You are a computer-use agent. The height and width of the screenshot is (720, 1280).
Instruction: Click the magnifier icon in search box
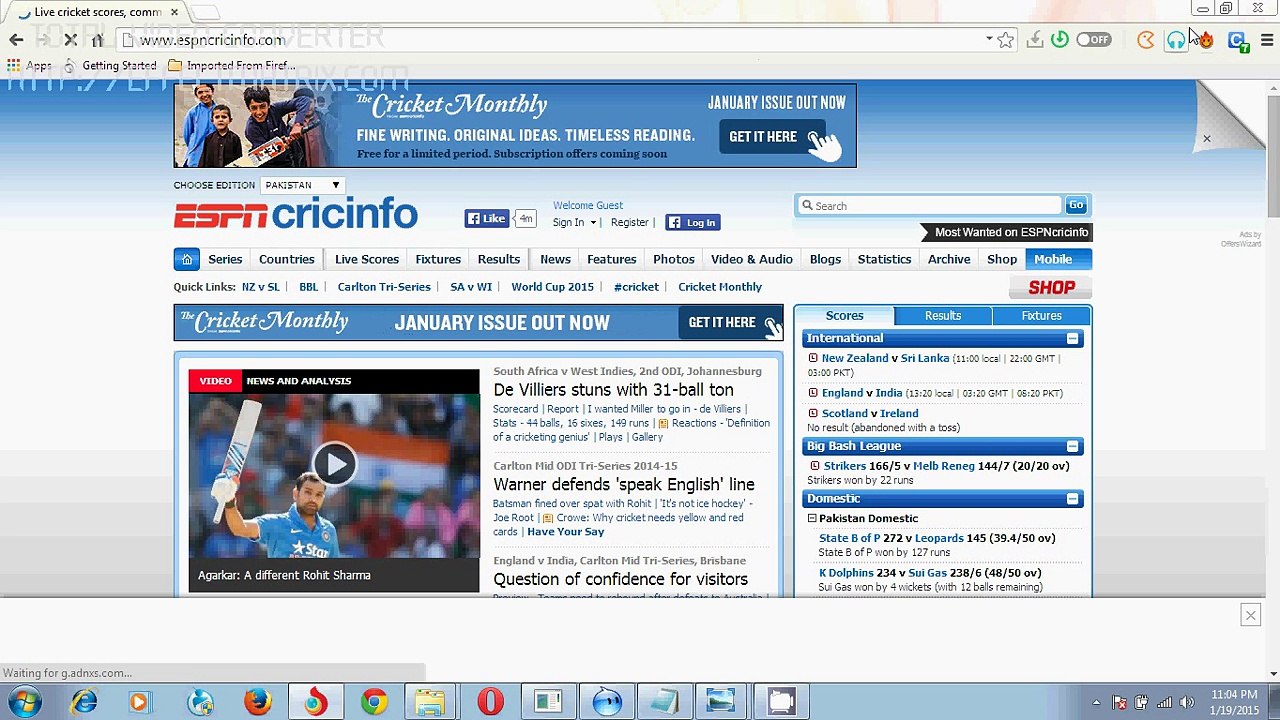point(807,206)
